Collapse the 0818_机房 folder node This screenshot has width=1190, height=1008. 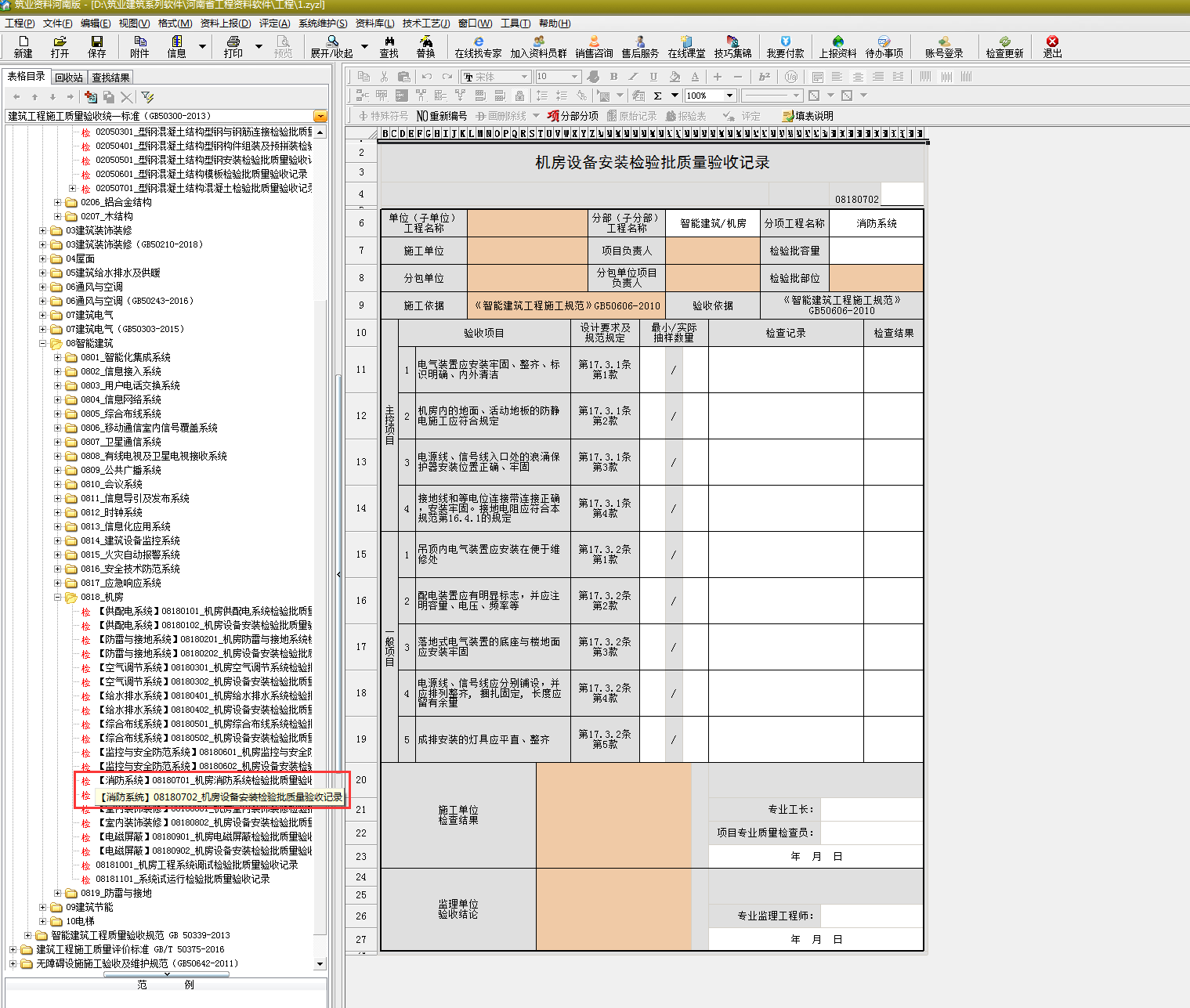pos(58,597)
